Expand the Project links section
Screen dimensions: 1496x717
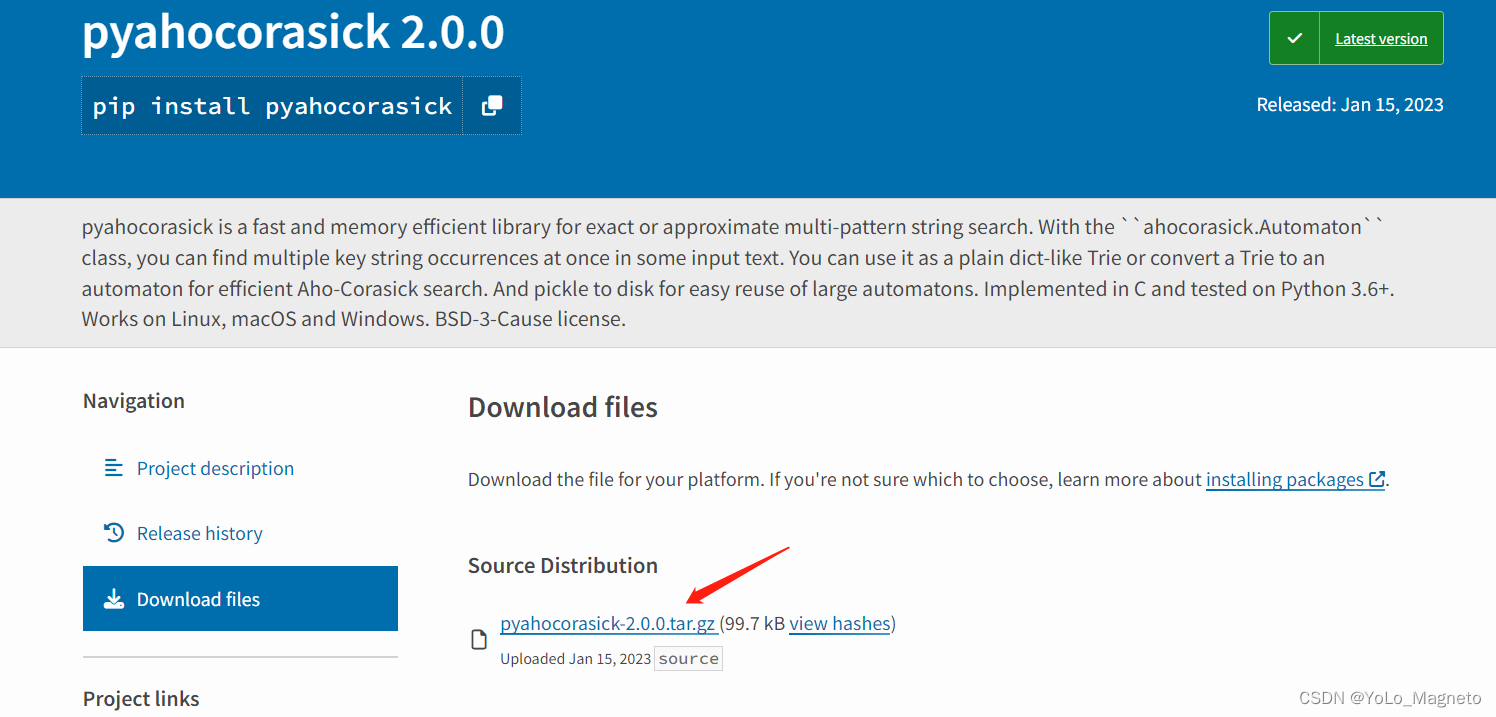pos(140,698)
